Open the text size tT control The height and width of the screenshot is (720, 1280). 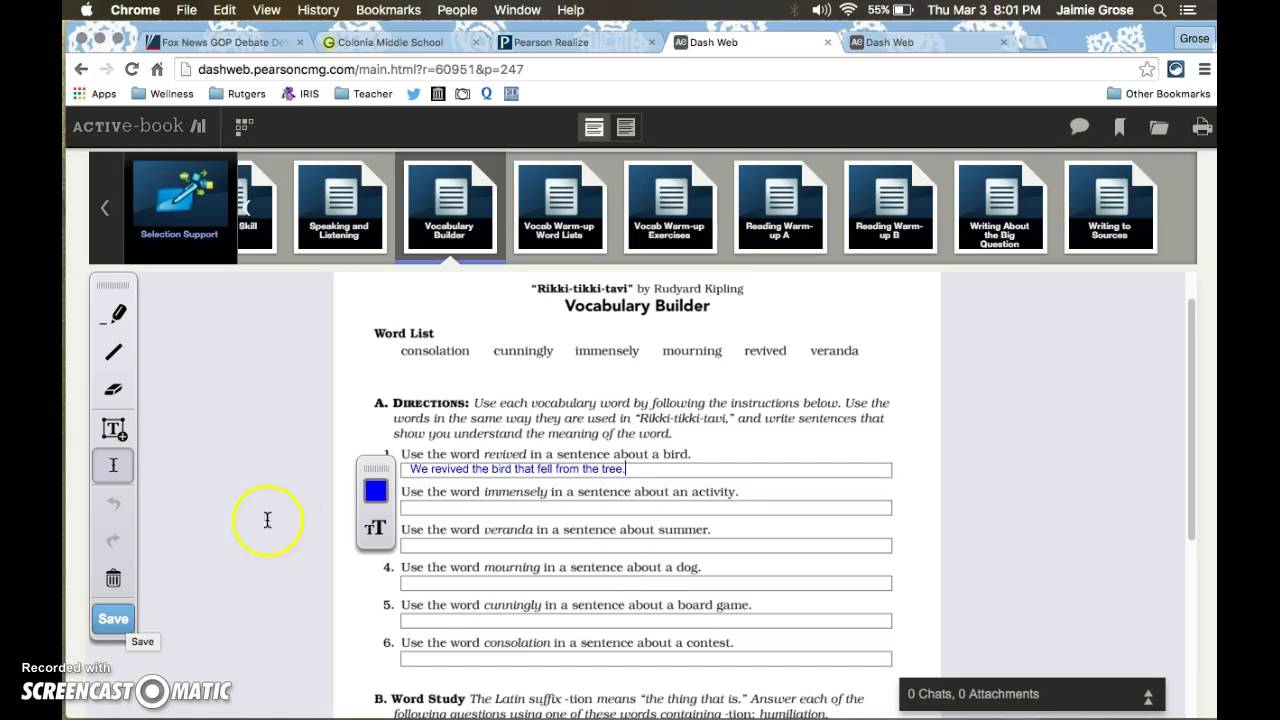pos(376,528)
